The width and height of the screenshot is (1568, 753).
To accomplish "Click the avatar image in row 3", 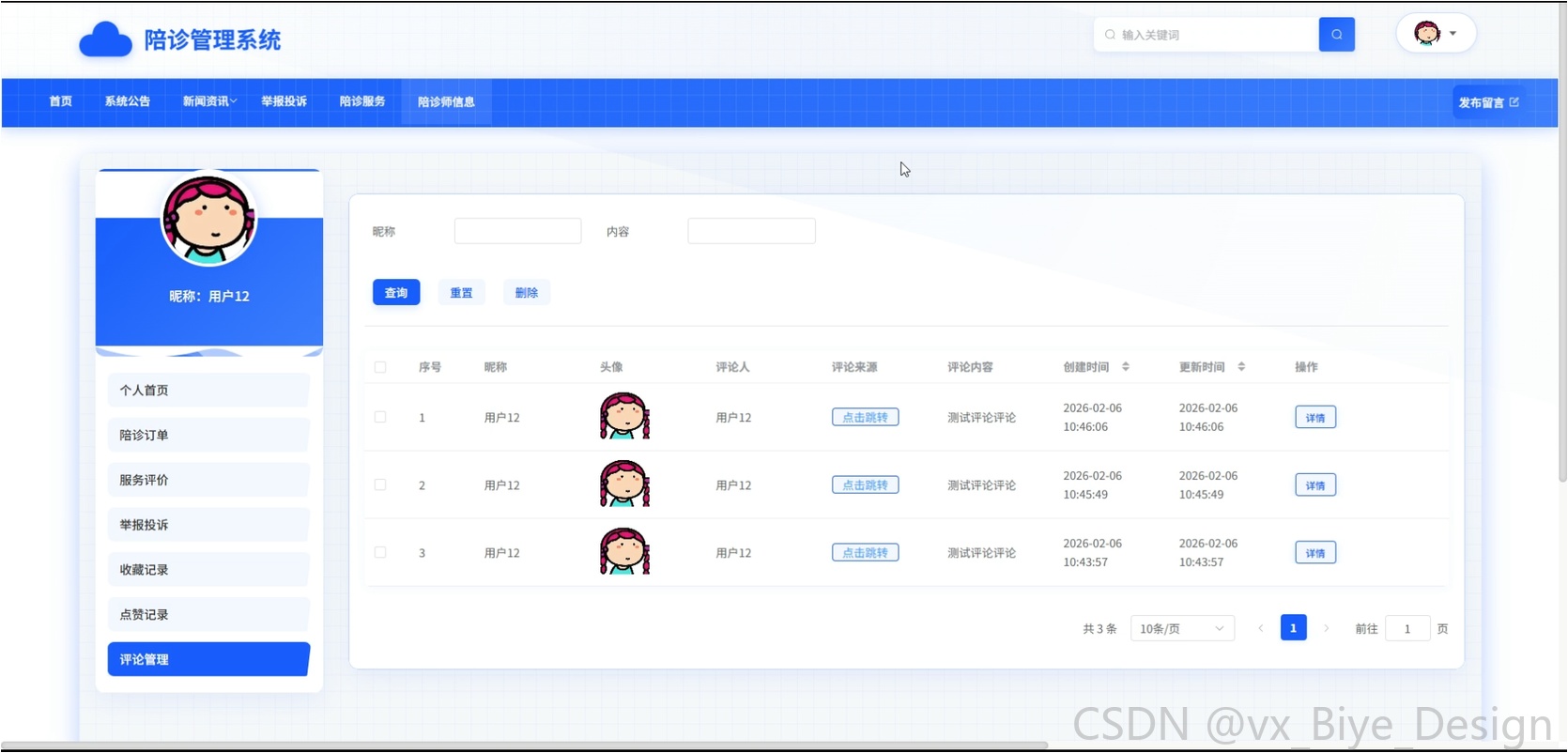I will click(624, 551).
